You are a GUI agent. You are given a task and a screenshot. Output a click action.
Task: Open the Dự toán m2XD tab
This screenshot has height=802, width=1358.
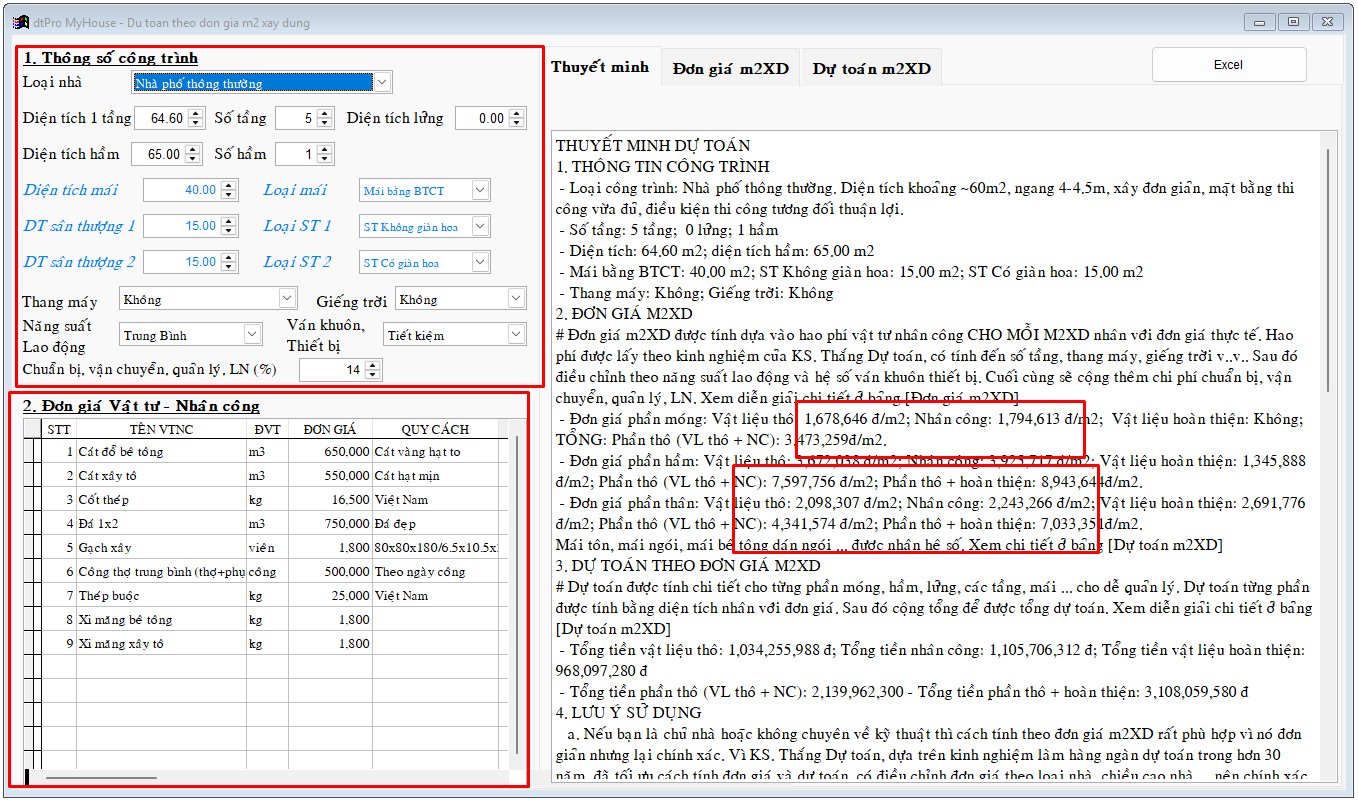(x=871, y=68)
